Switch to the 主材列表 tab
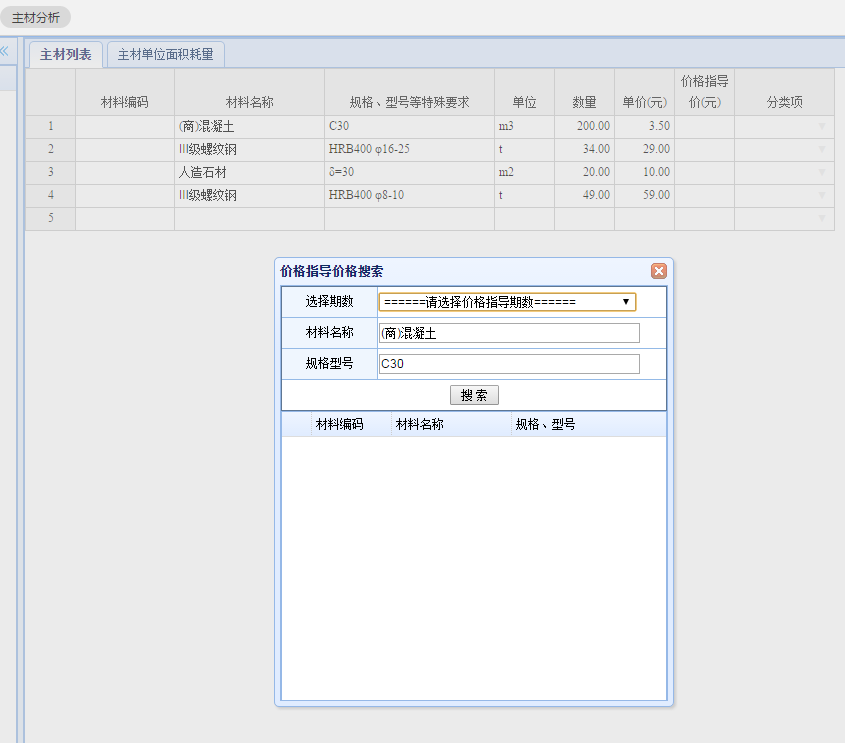 coord(66,55)
